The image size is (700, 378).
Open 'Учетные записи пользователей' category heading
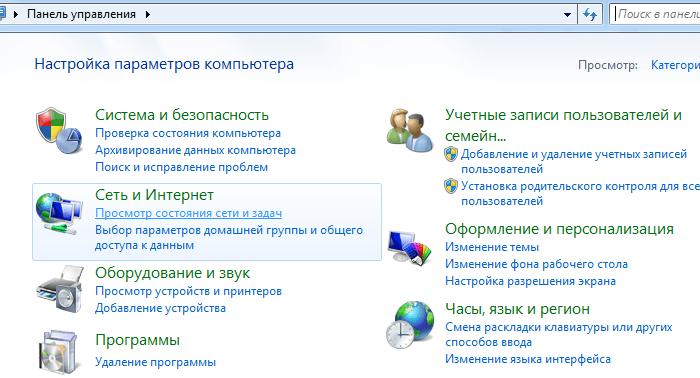coord(563,125)
